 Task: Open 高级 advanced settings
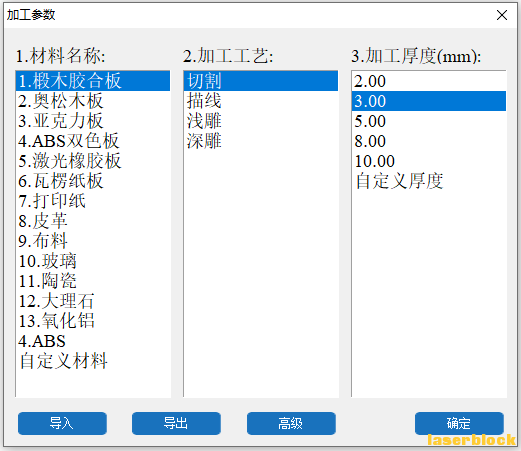coord(291,423)
